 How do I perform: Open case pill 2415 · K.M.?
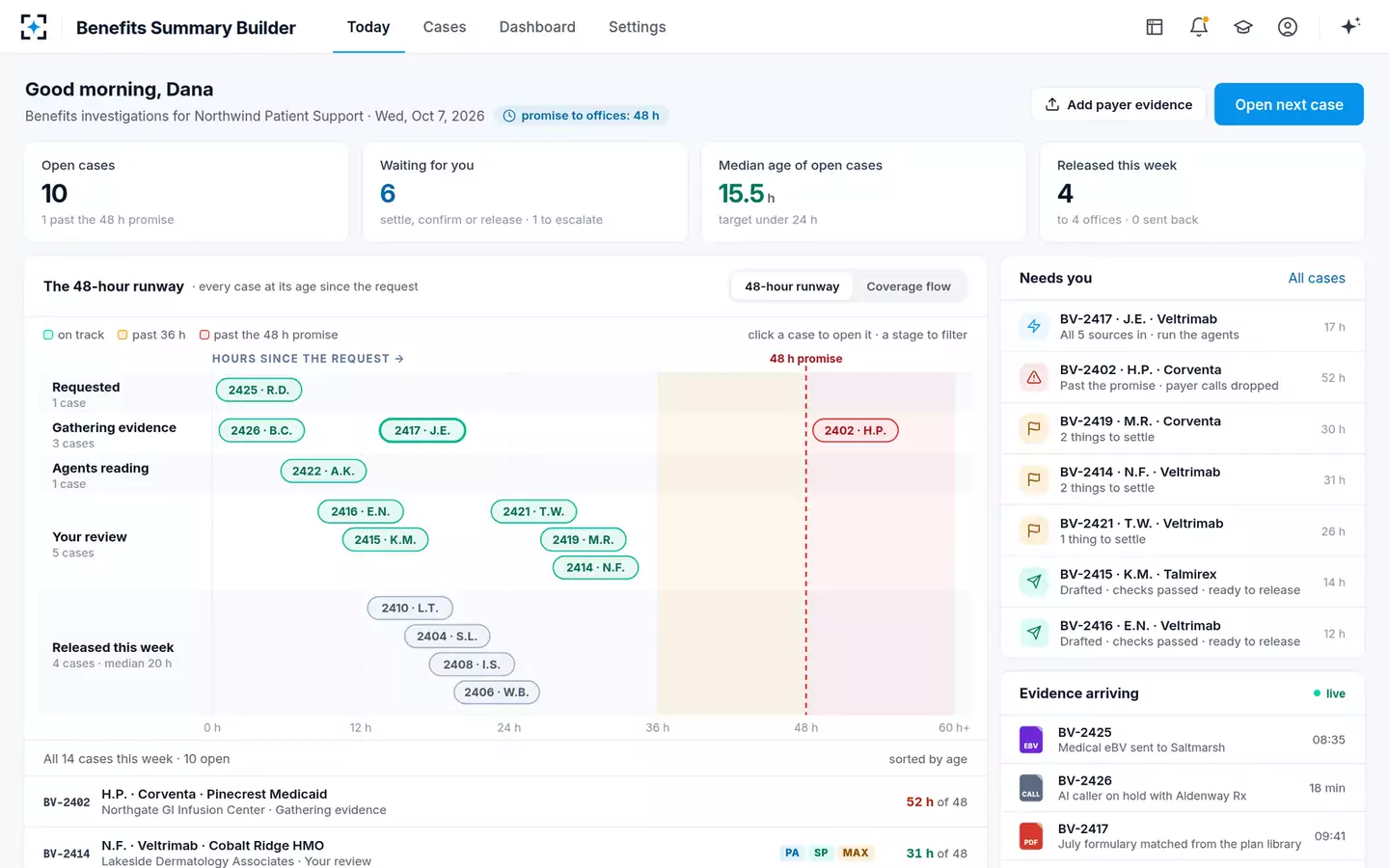pos(385,539)
